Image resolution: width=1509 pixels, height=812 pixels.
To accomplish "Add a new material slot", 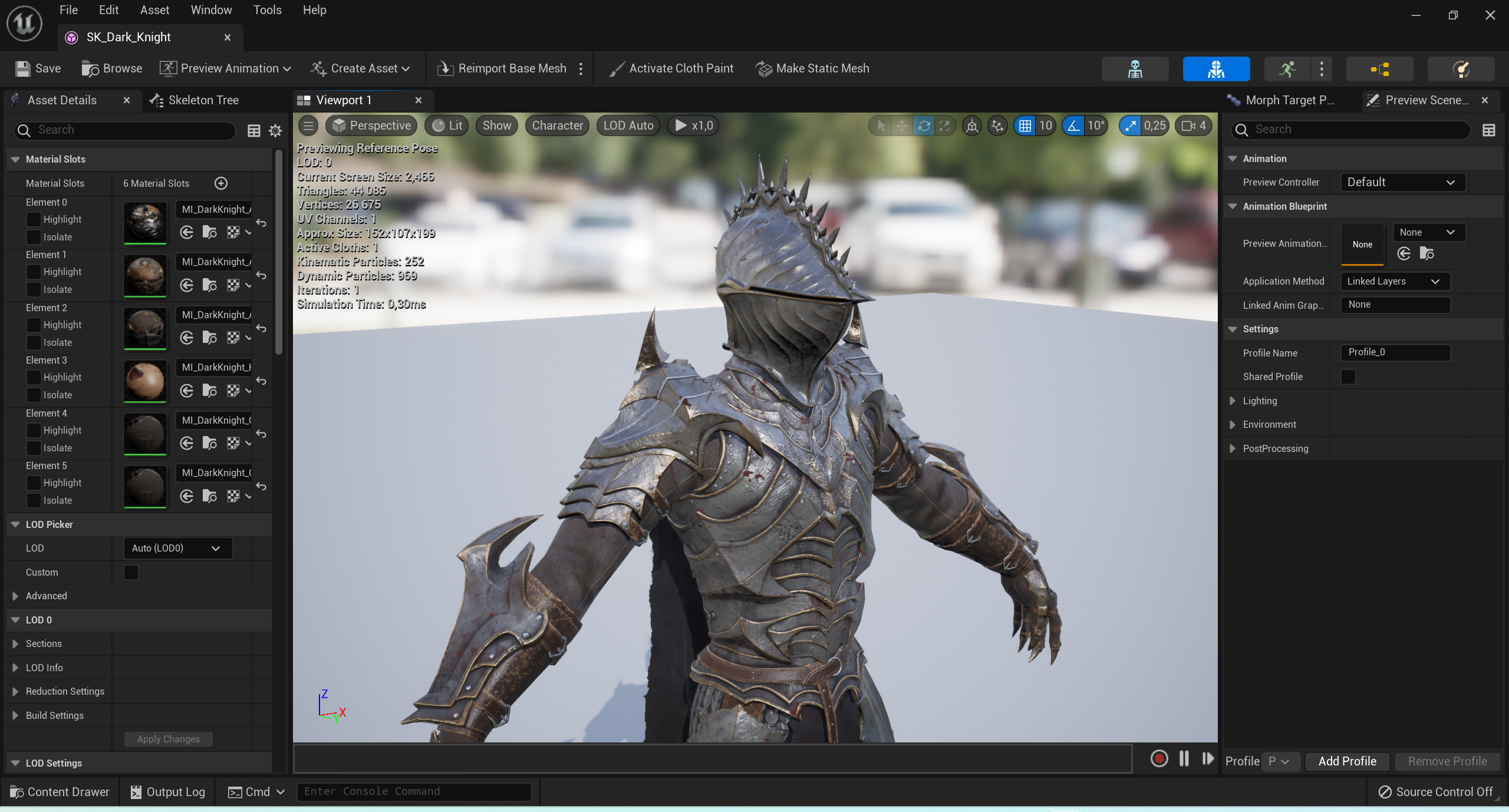I will 221,183.
